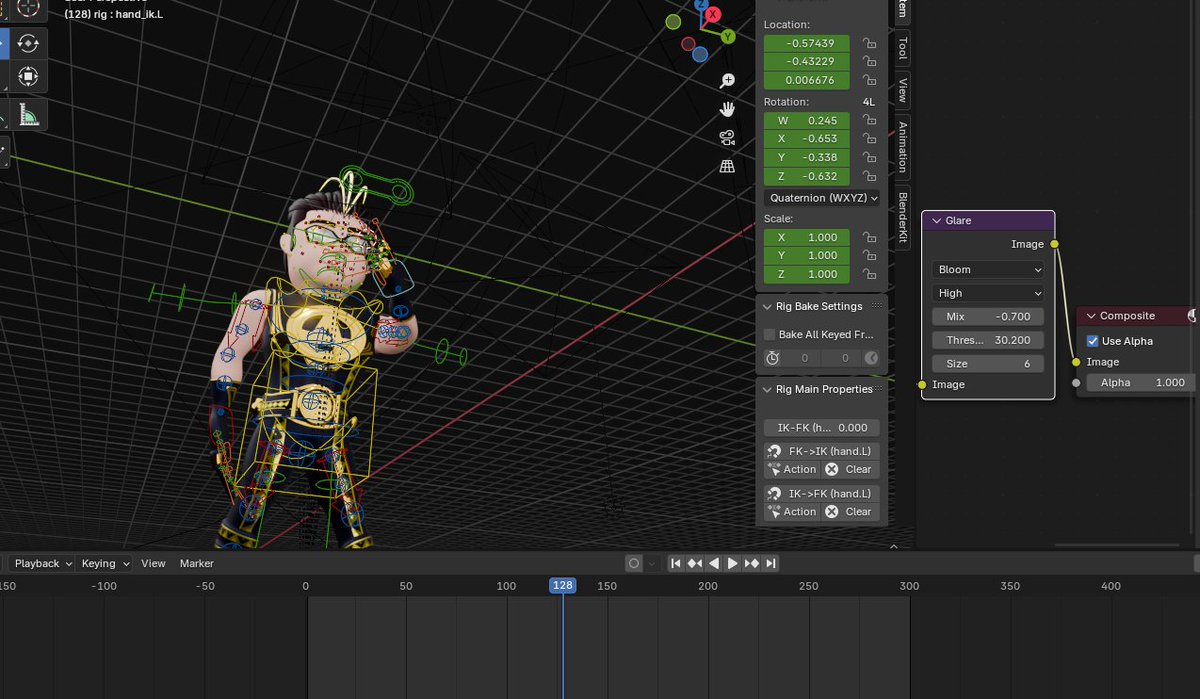Click the stopwatch icon in Rig Bake Settings
Screen dimensions: 1200x699
point(773,358)
